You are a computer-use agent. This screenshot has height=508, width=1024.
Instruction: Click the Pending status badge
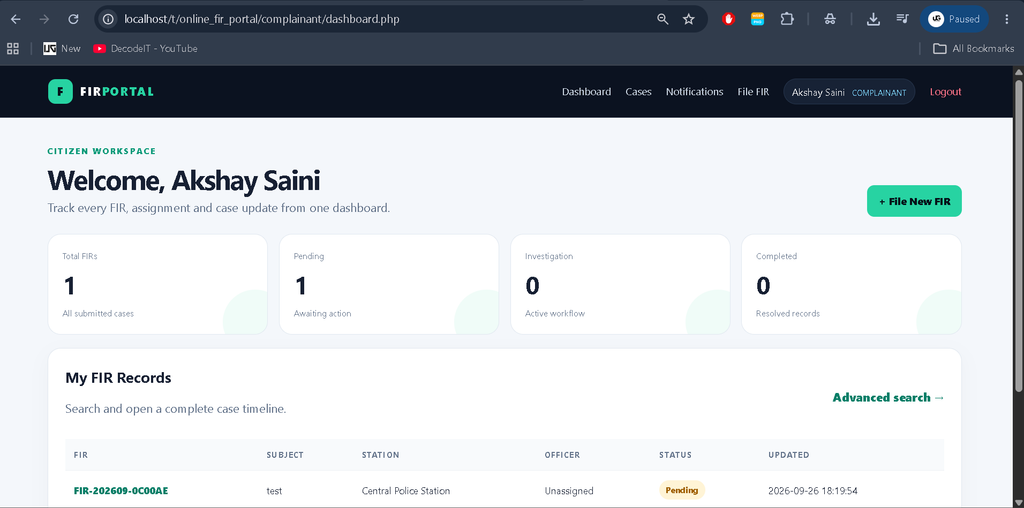click(682, 490)
